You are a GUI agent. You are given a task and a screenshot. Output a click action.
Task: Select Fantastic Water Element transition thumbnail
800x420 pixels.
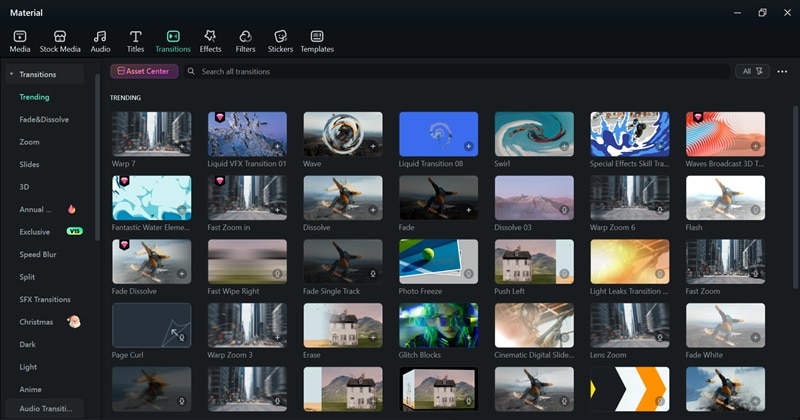point(152,197)
